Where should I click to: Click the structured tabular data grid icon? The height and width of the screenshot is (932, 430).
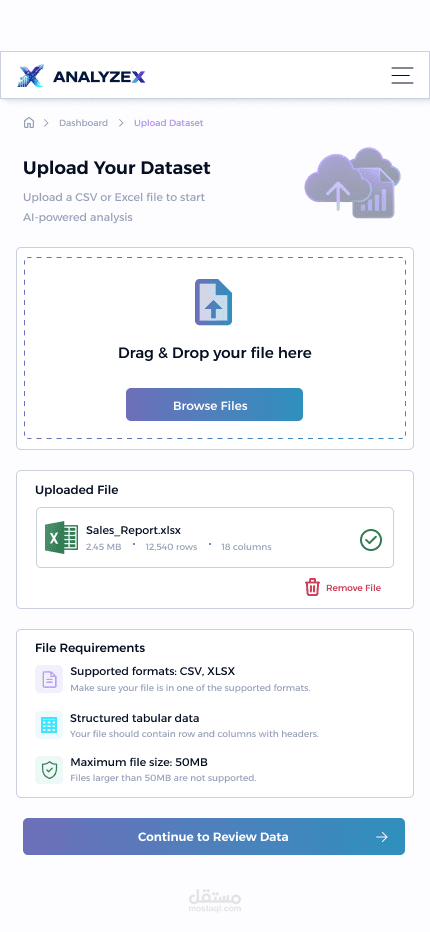pyautogui.click(x=49, y=725)
